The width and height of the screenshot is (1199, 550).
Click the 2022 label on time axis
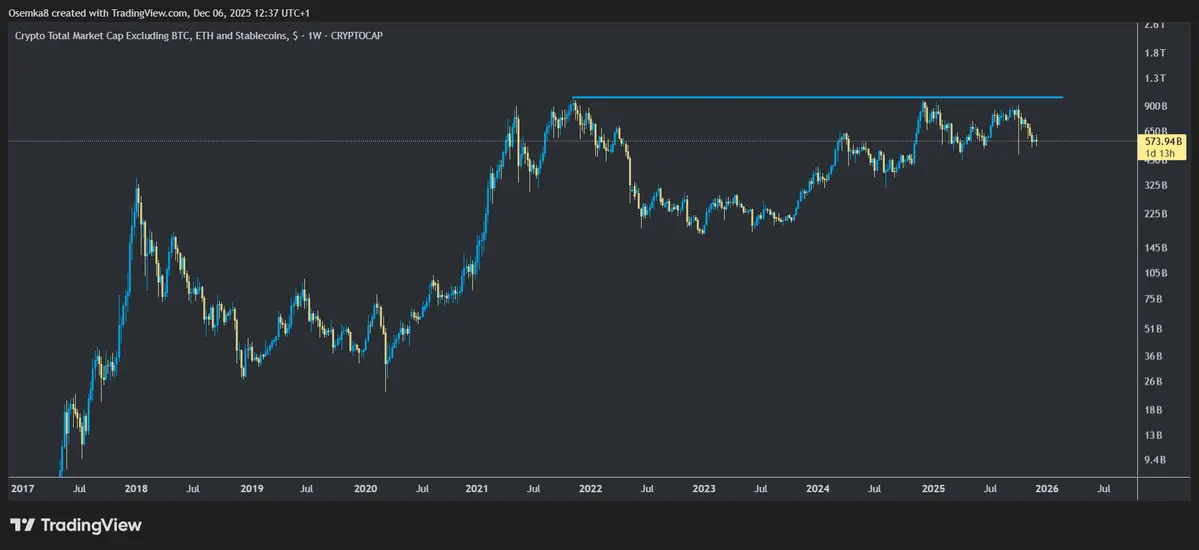[590, 488]
